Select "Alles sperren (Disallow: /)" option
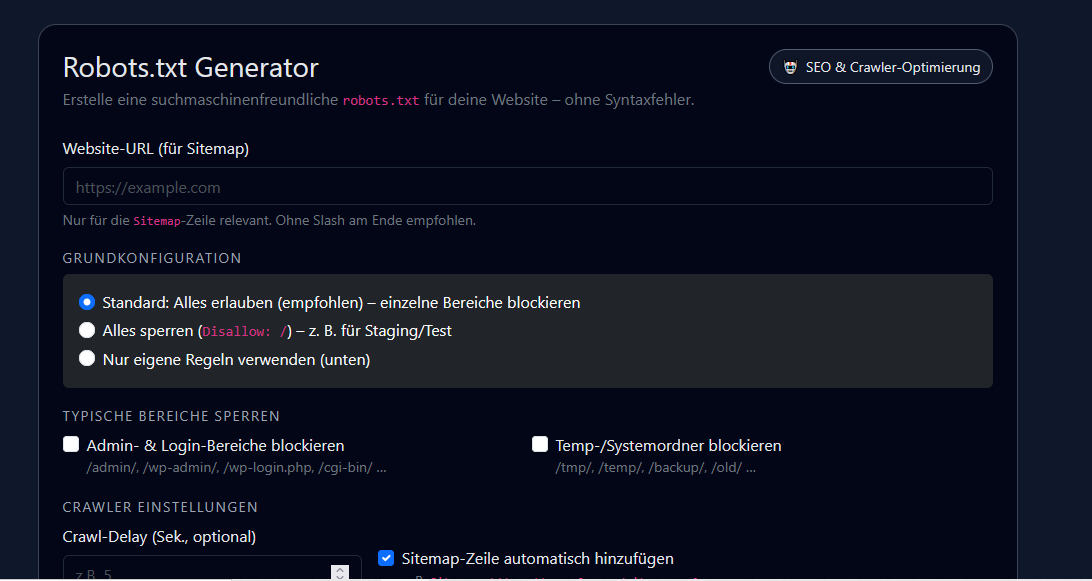This screenshot has height=581, width=1092. point(87,330)
